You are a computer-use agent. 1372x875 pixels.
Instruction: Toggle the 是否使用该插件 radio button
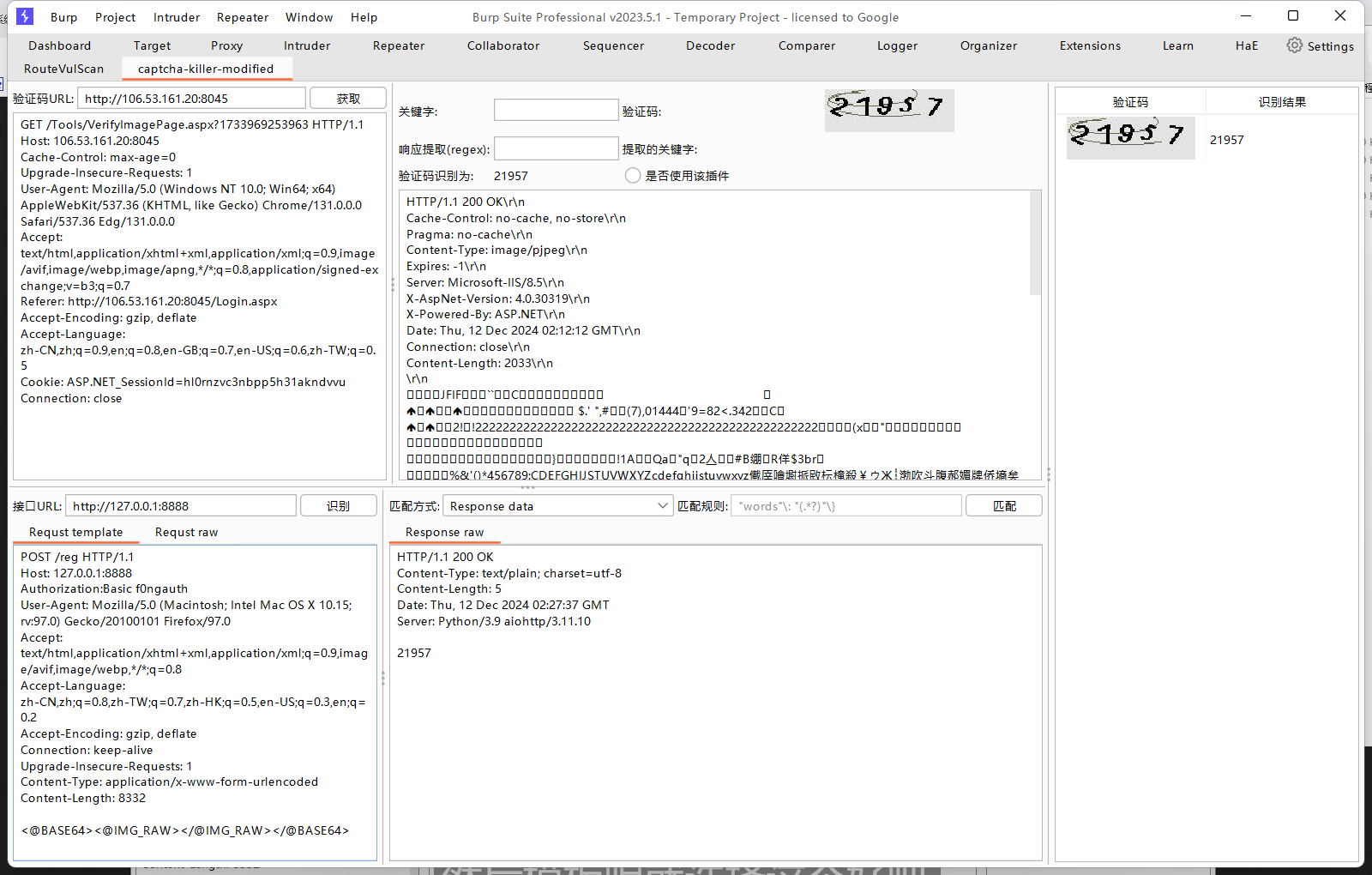pos(633,176)
